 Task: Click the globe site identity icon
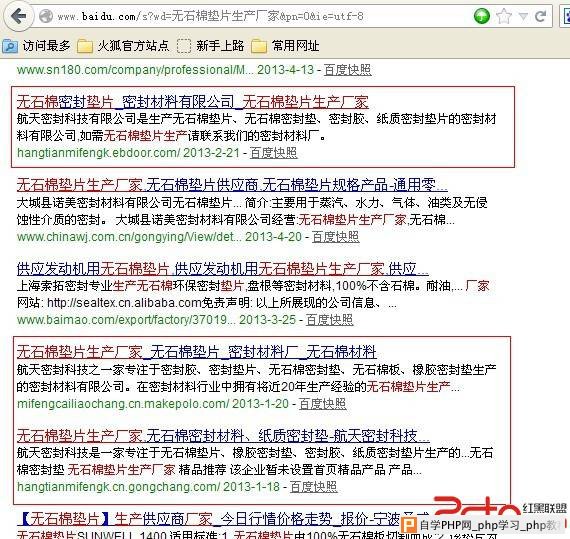click(46, 16)
